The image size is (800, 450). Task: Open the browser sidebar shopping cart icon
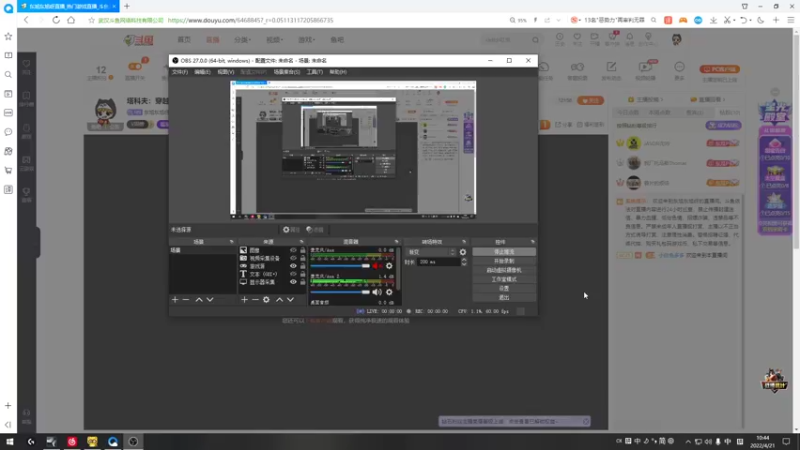point(8,170)
